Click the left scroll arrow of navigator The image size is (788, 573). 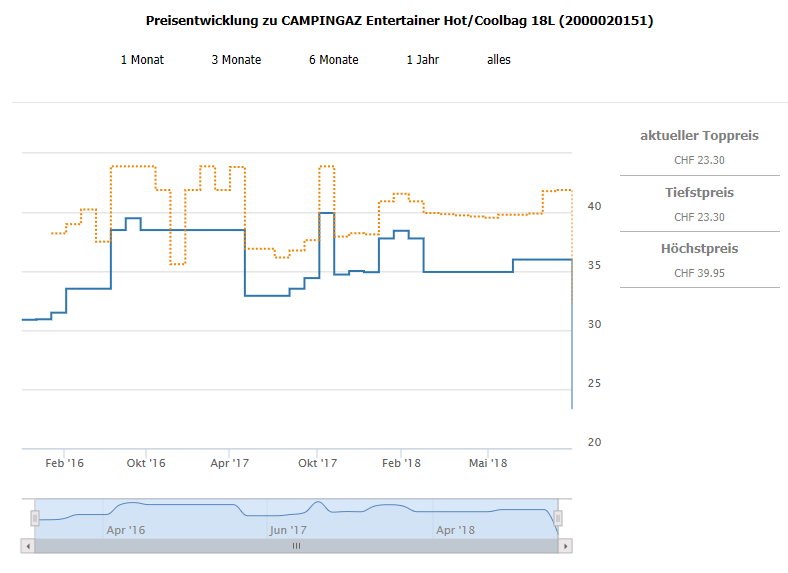coord(28,546)
